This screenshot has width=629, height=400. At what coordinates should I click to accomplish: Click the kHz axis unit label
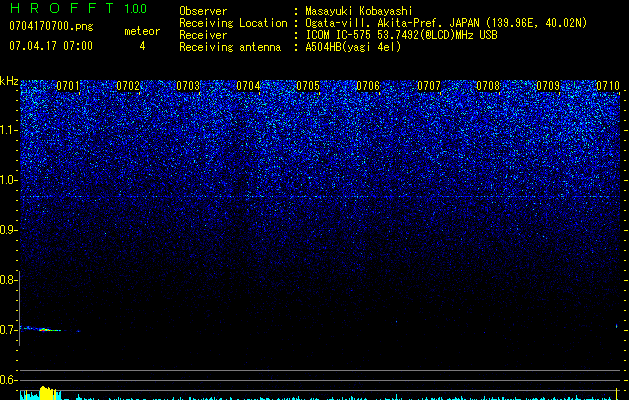(x=9, y=81)
